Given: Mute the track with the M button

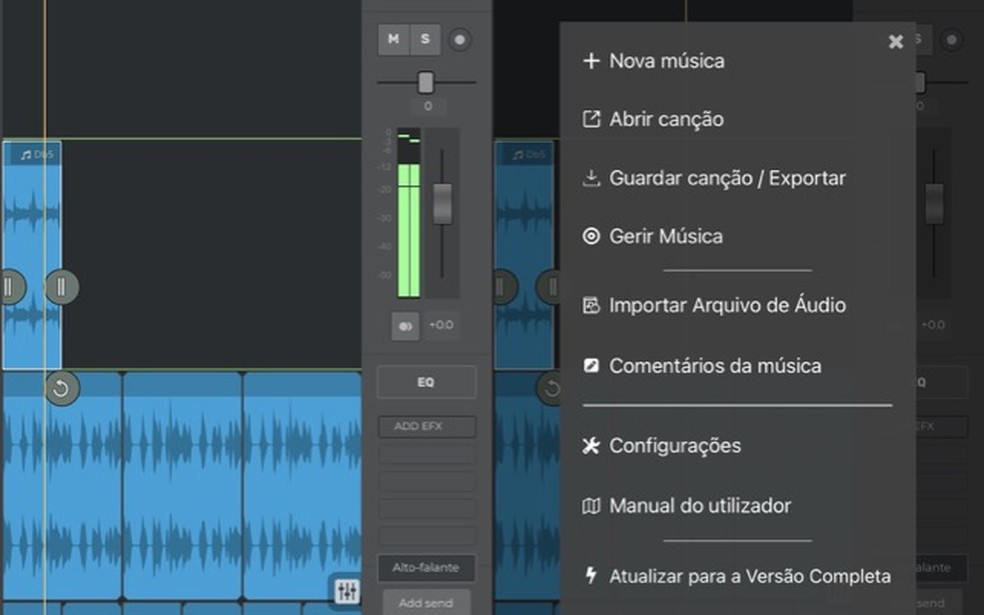Looking at the screenshot, I should pos(394,40).
